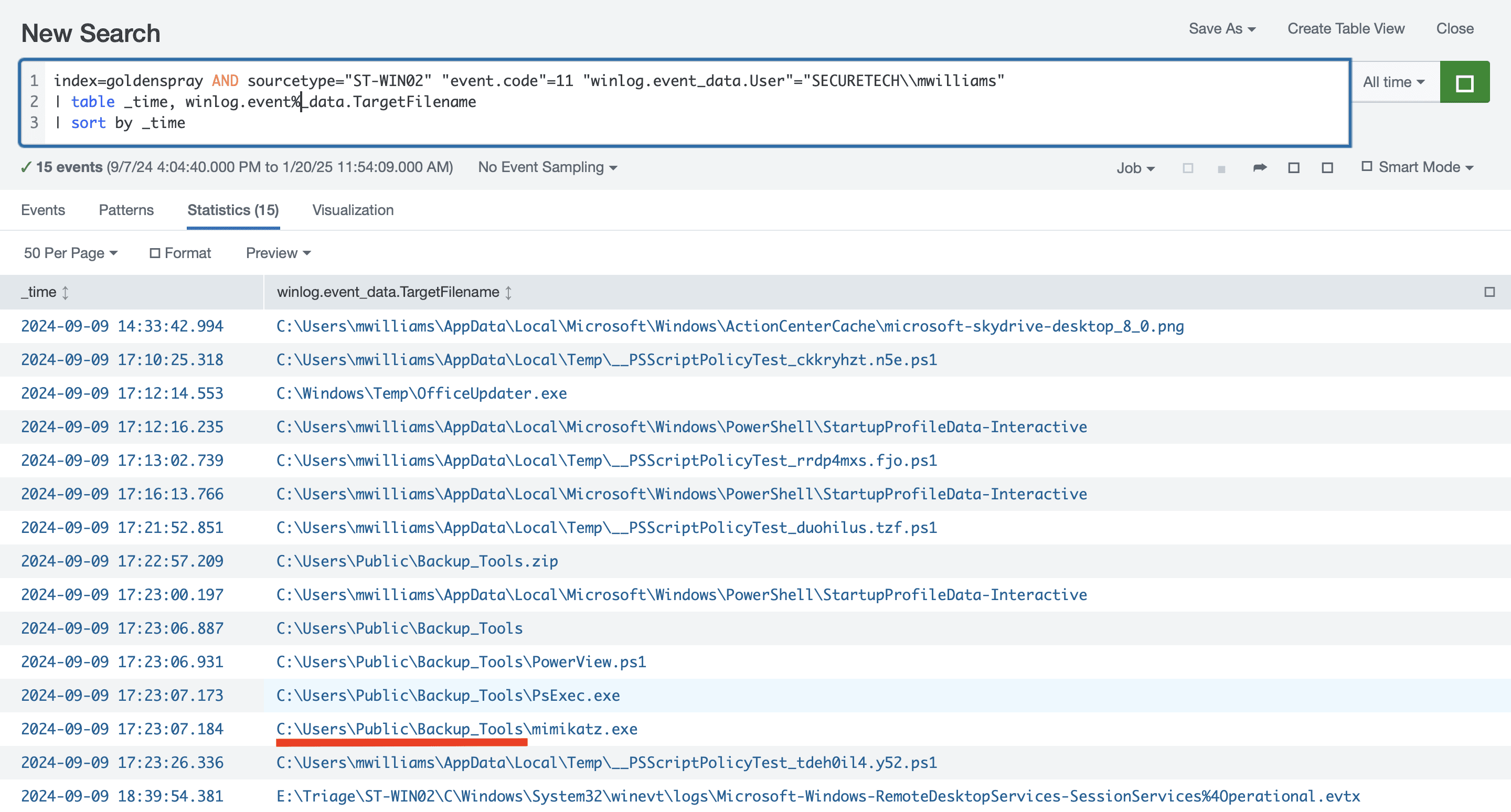Viewport: 1511px width, 812px height.
Task: Click the square icon at header row end
Action: [1489, 292]
